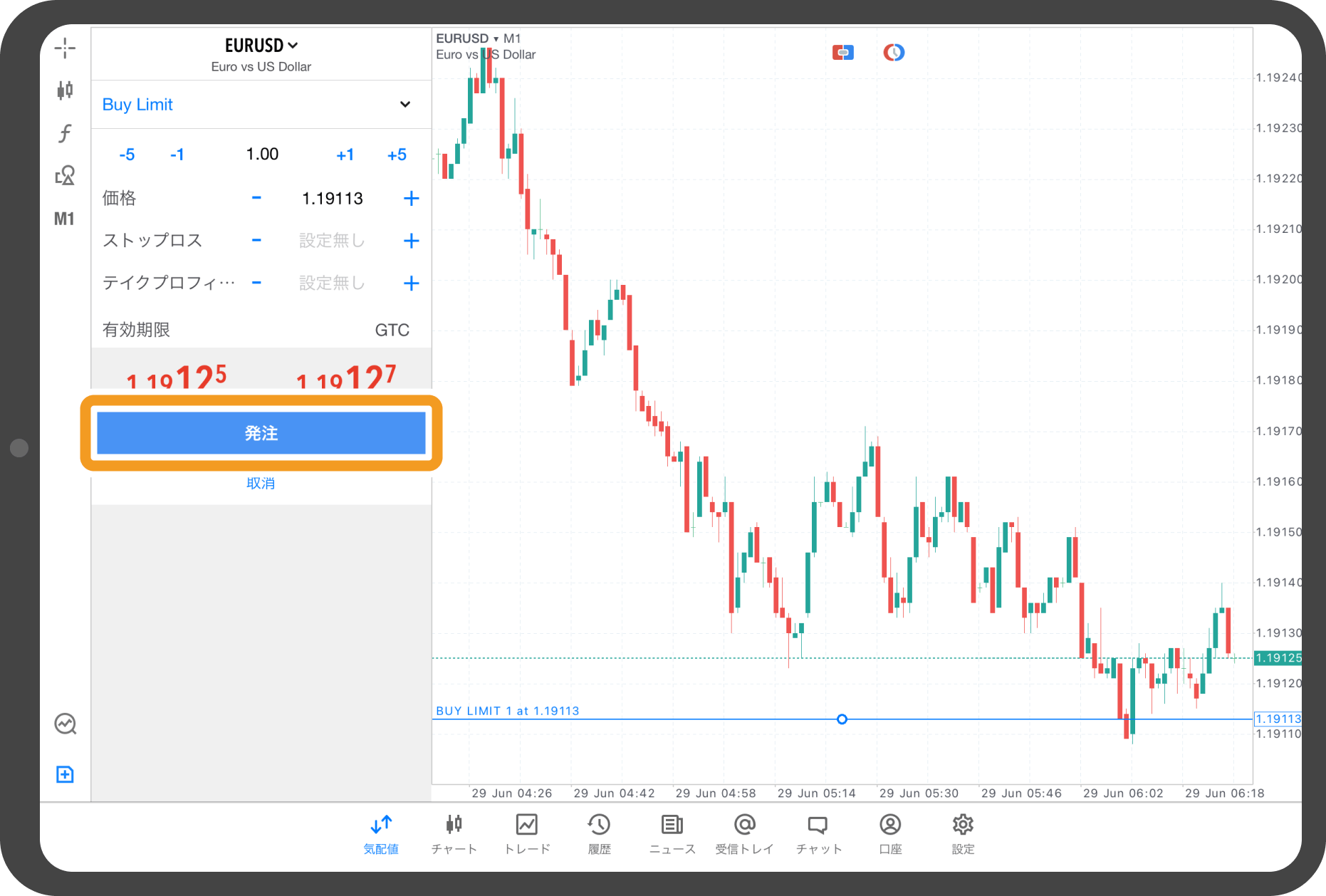1326x896 pixels.
Task: Expand the EURUSD symbol dropdown
Action: point(261,46)
